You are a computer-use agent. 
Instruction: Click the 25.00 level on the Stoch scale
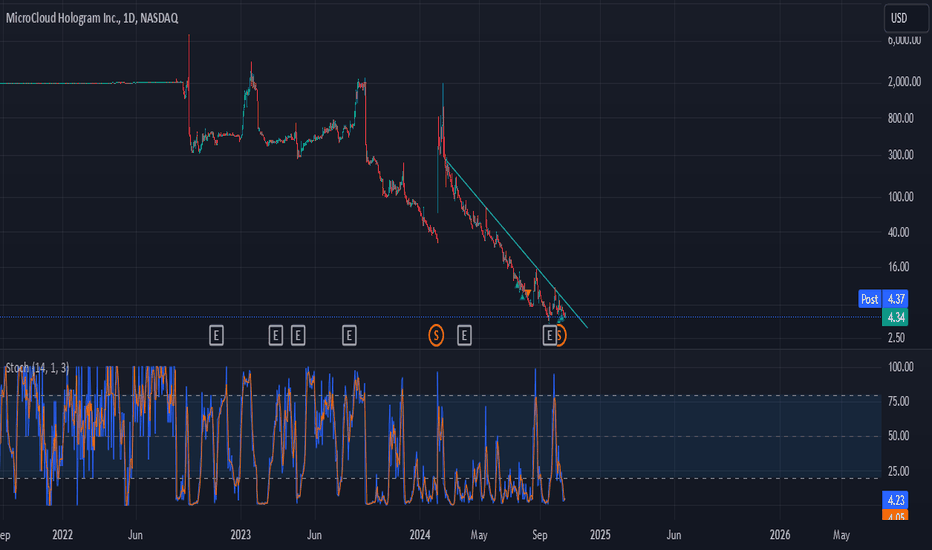[x=898, y=471]
